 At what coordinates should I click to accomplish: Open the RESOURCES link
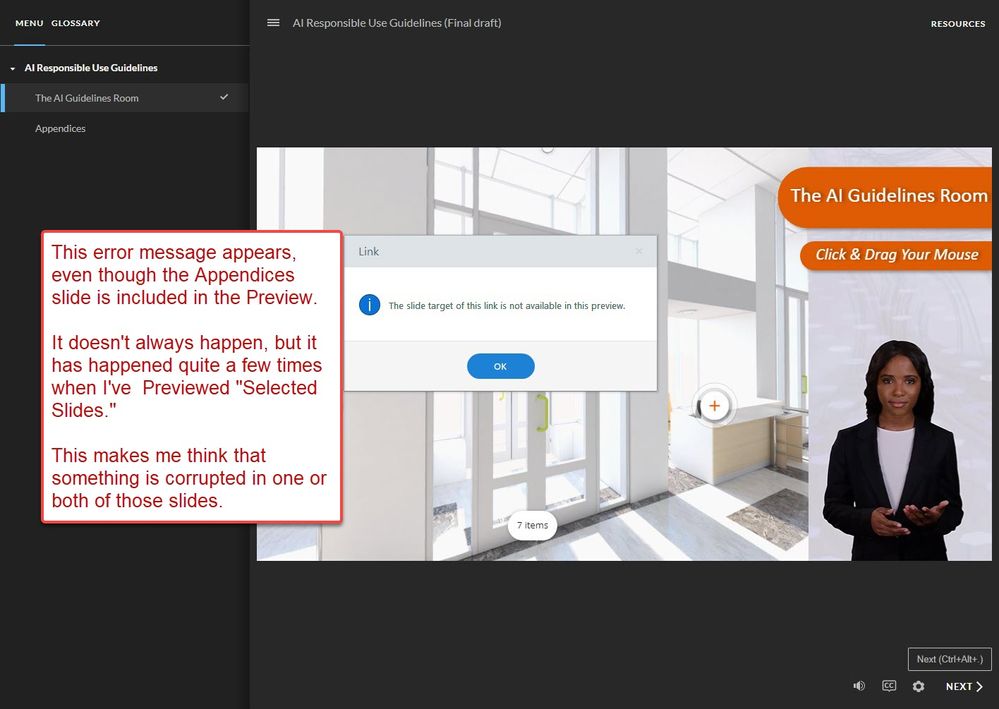pos(958,24)
